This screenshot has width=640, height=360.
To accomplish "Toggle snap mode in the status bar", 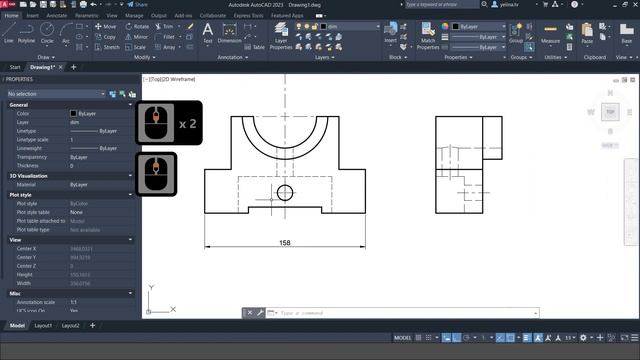I will tap(428, 338).
